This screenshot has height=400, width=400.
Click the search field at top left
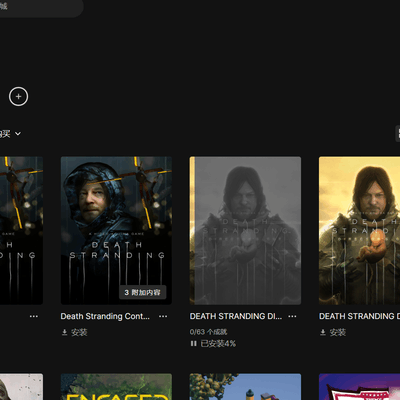[x=40, y=7]
